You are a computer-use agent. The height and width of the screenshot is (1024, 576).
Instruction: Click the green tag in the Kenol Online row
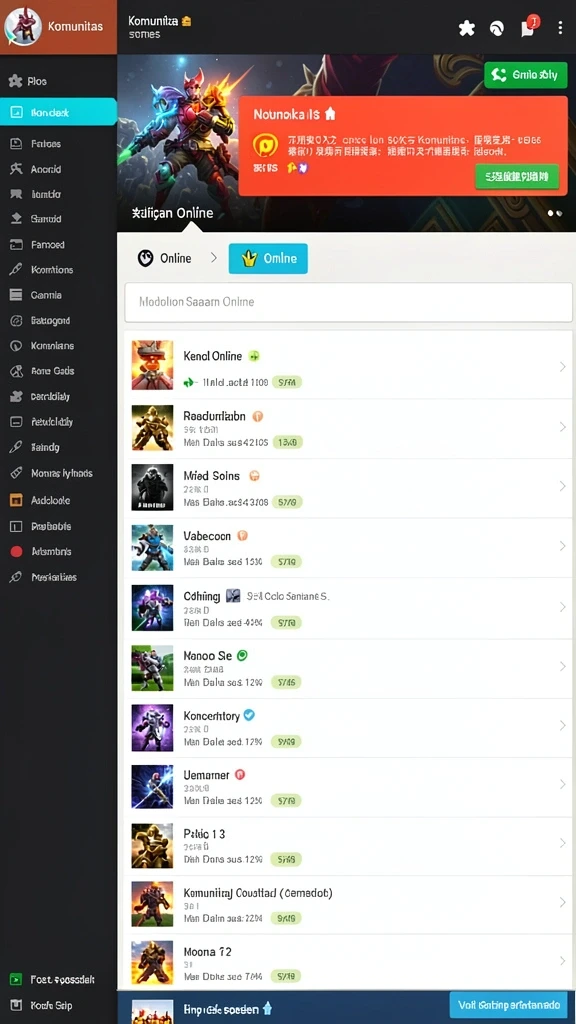coord(286,382)
